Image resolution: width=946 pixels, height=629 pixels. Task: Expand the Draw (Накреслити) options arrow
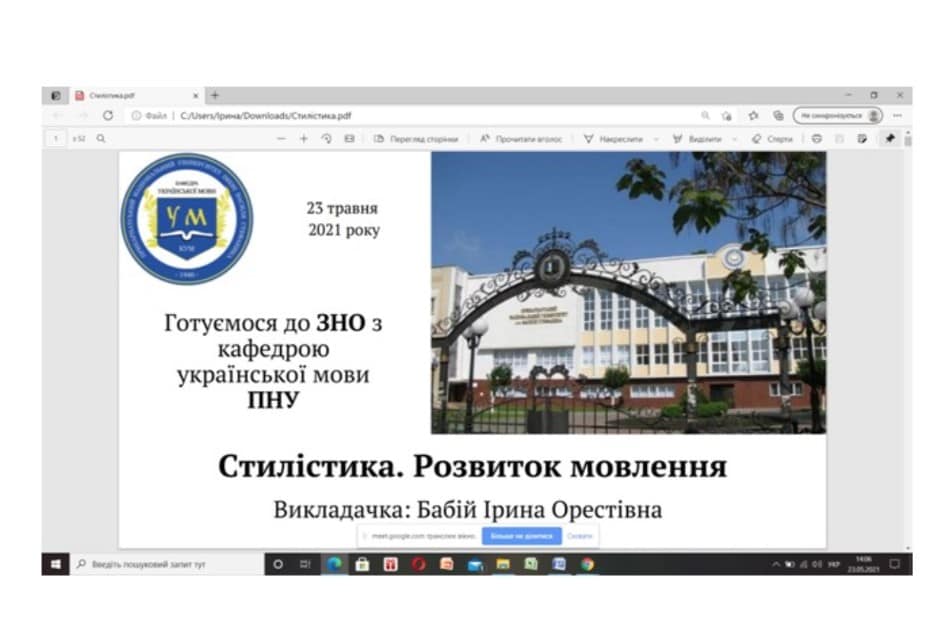[655, 139]
